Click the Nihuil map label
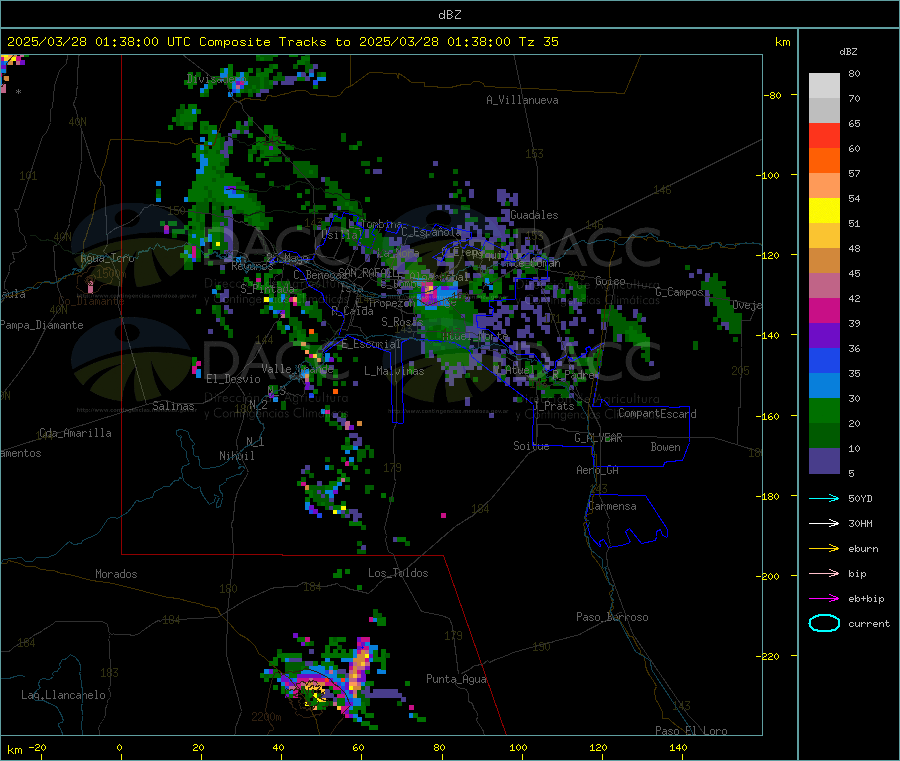 (236, 456)
